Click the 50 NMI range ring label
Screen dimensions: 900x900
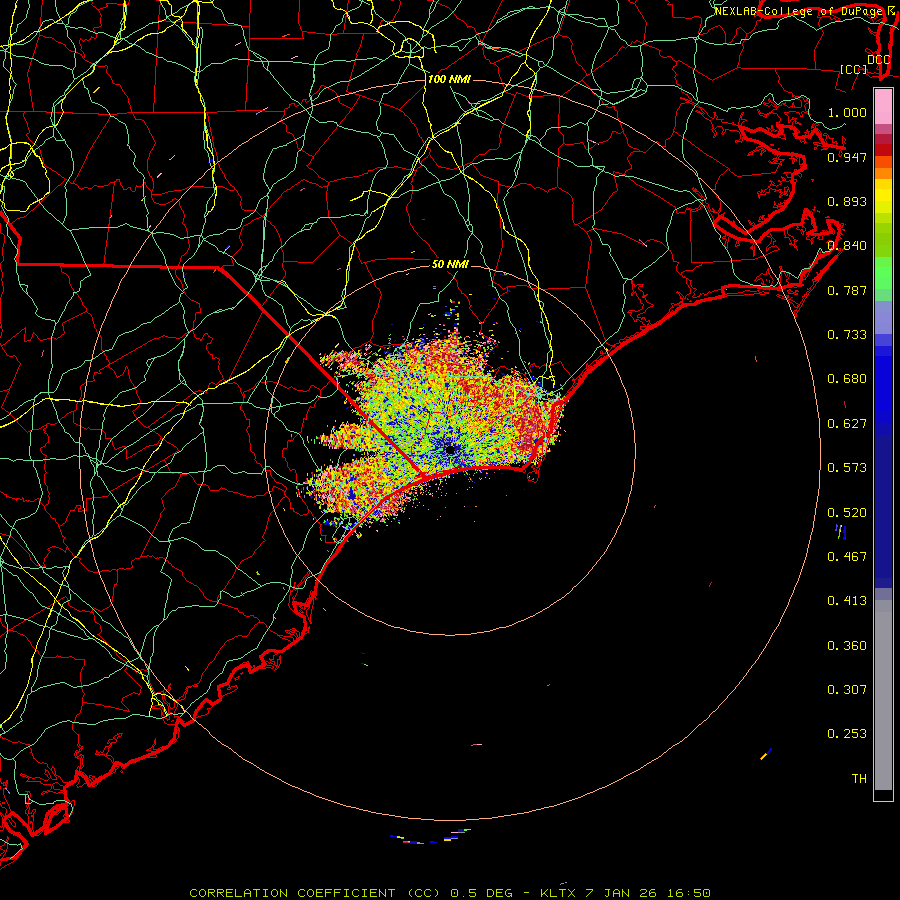pyautogui.click(x=450, y=264)
